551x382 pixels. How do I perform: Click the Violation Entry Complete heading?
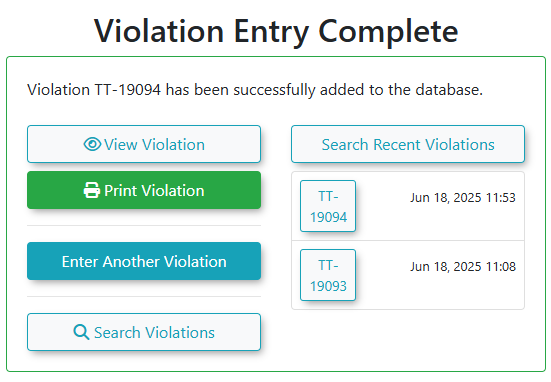276,32
